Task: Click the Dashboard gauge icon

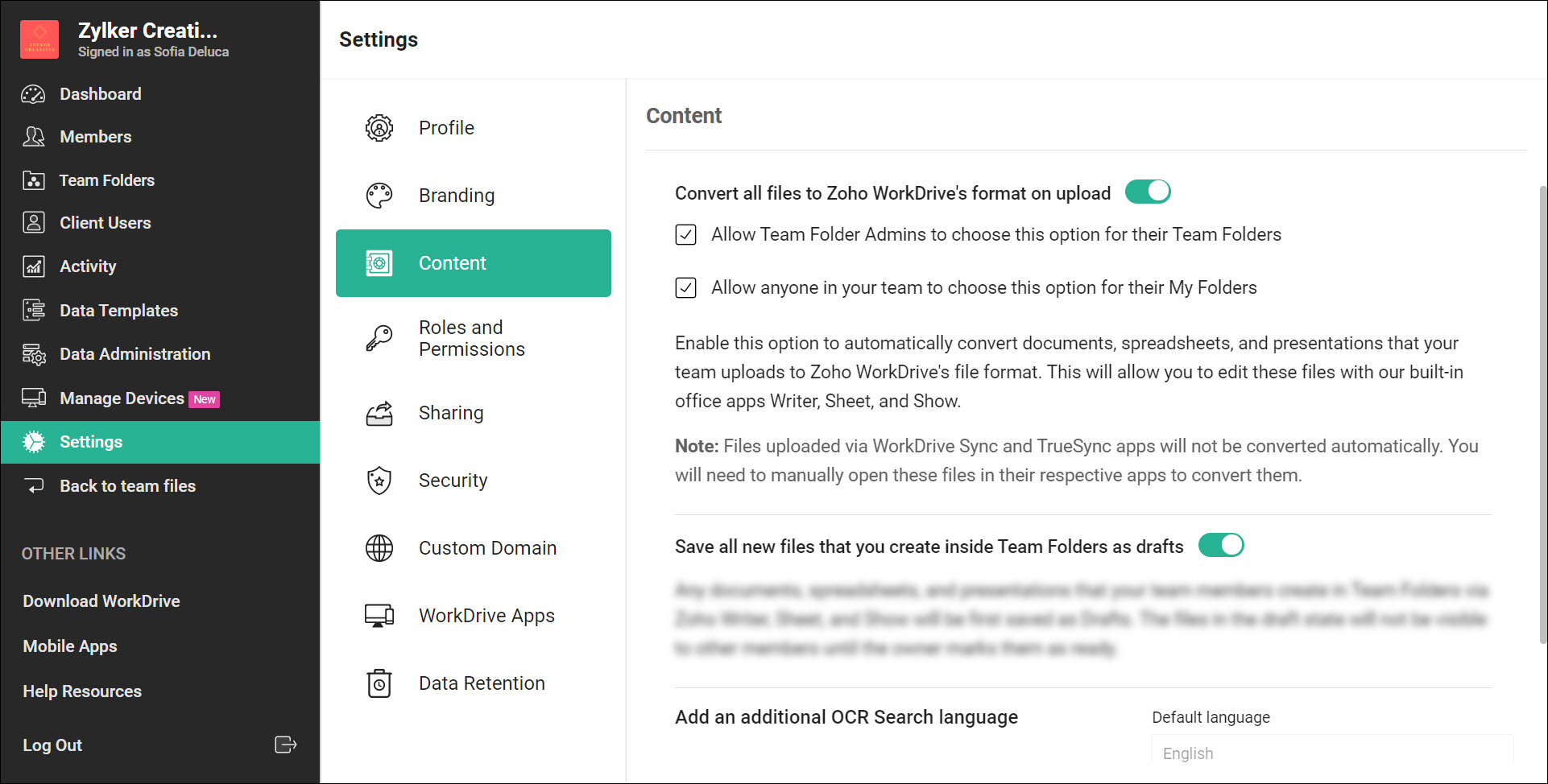Action: click(33, 94)
